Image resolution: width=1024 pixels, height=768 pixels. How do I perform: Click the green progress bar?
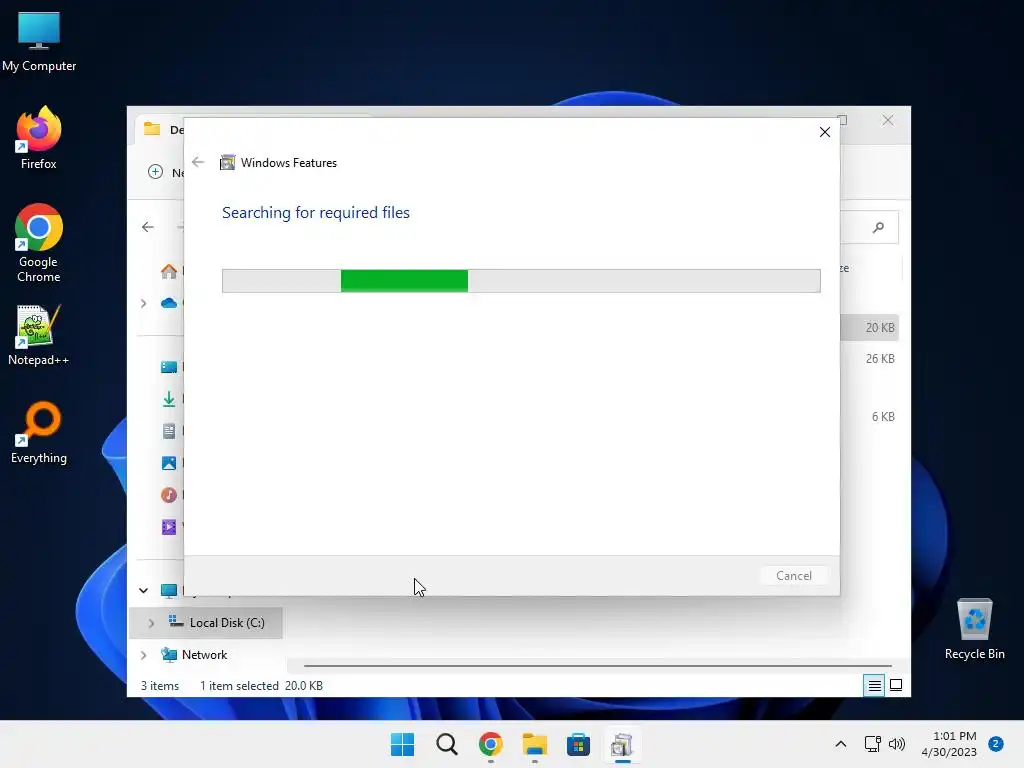pyautogui.click(x=404, y=281)
